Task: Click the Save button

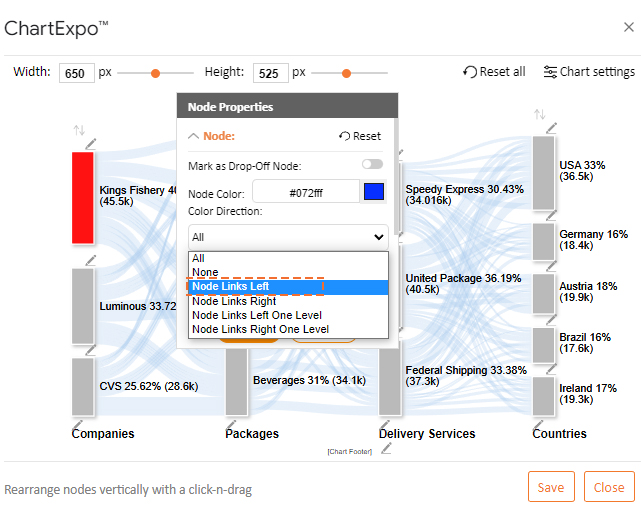Action: point(551,487)
